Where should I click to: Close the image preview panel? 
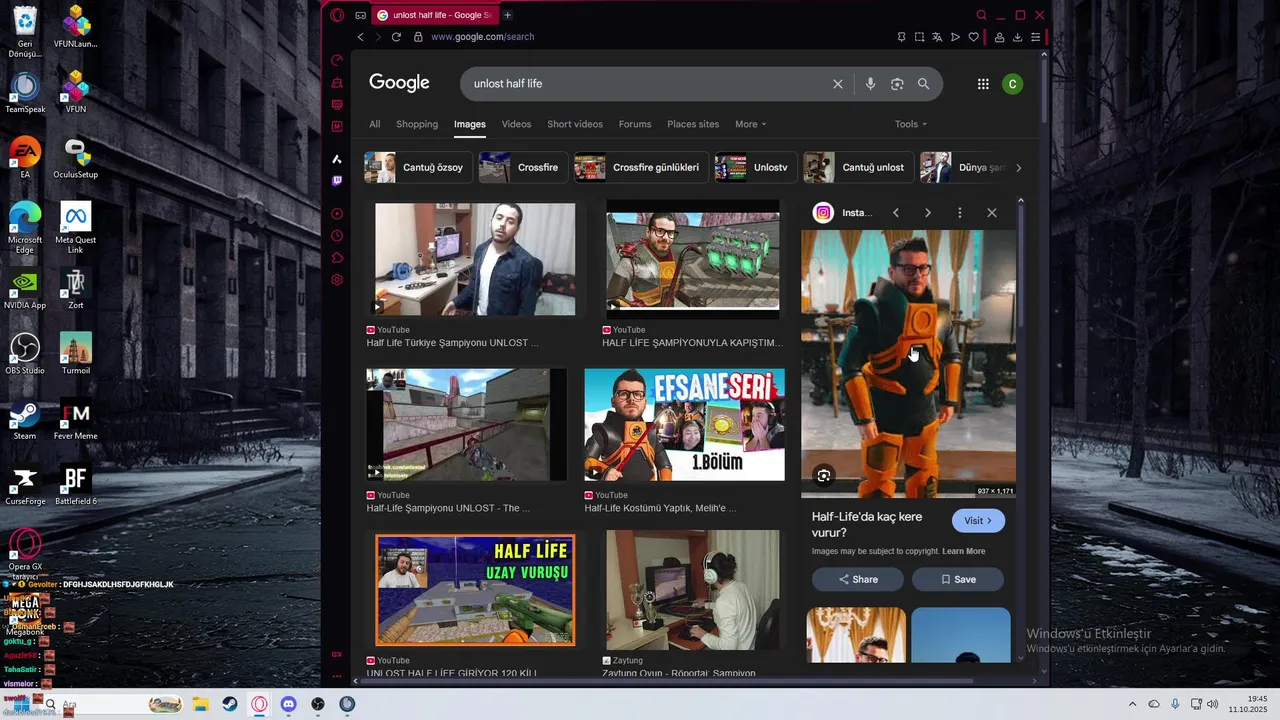pyautogui.click(x=991, y=213)
